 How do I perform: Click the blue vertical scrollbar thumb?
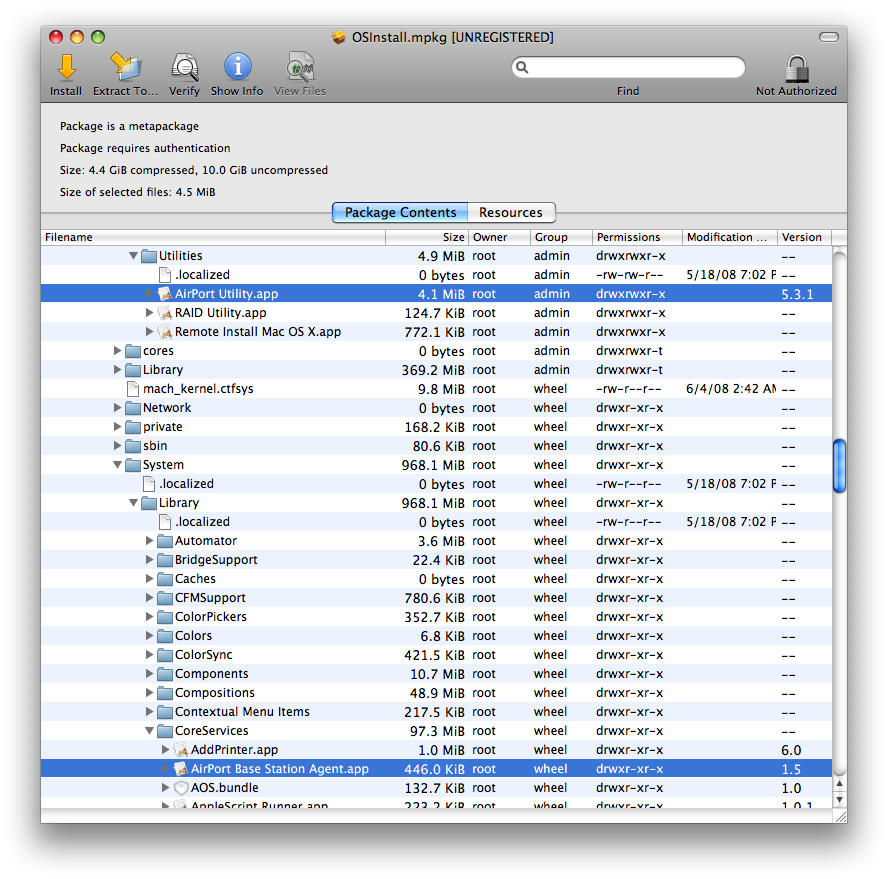pos(839,466)
